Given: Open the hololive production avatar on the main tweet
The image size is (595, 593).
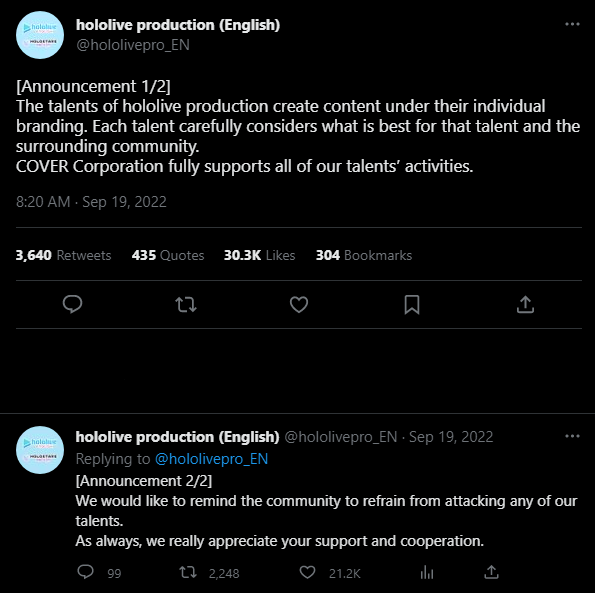Looking at the screenshot, I should [x=40, y=35].
